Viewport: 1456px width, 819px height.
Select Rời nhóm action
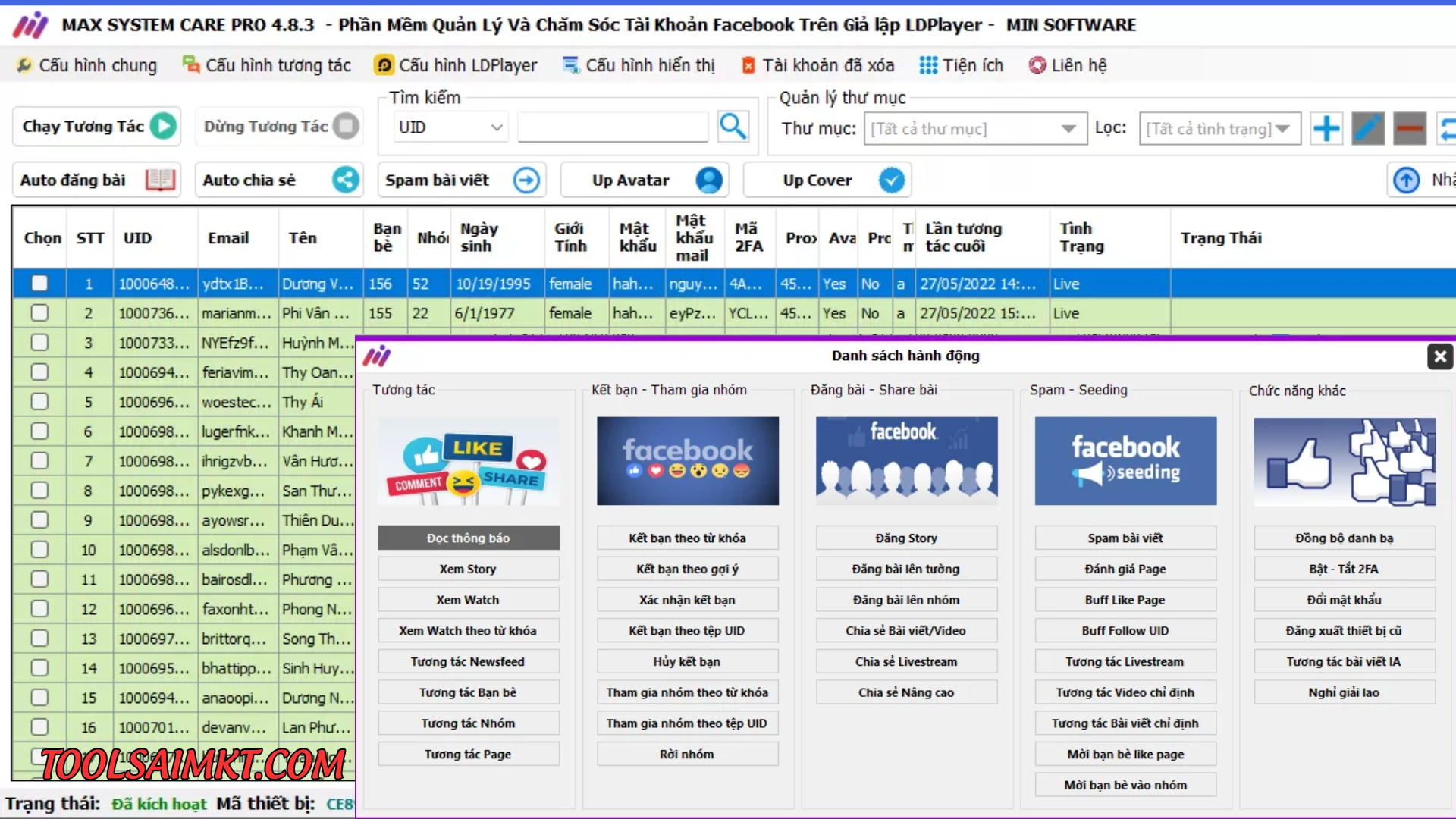688,754
